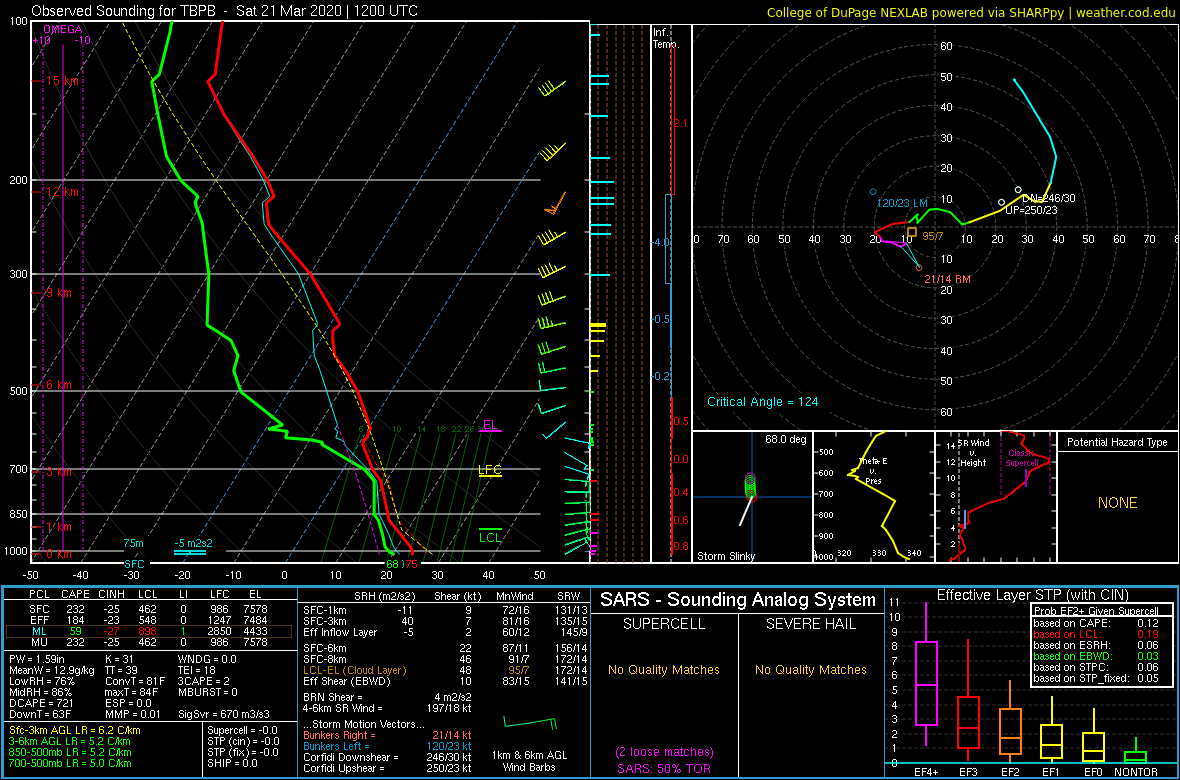Click the 'Storm Slinky' label
1180x780 pixels.
726,556
